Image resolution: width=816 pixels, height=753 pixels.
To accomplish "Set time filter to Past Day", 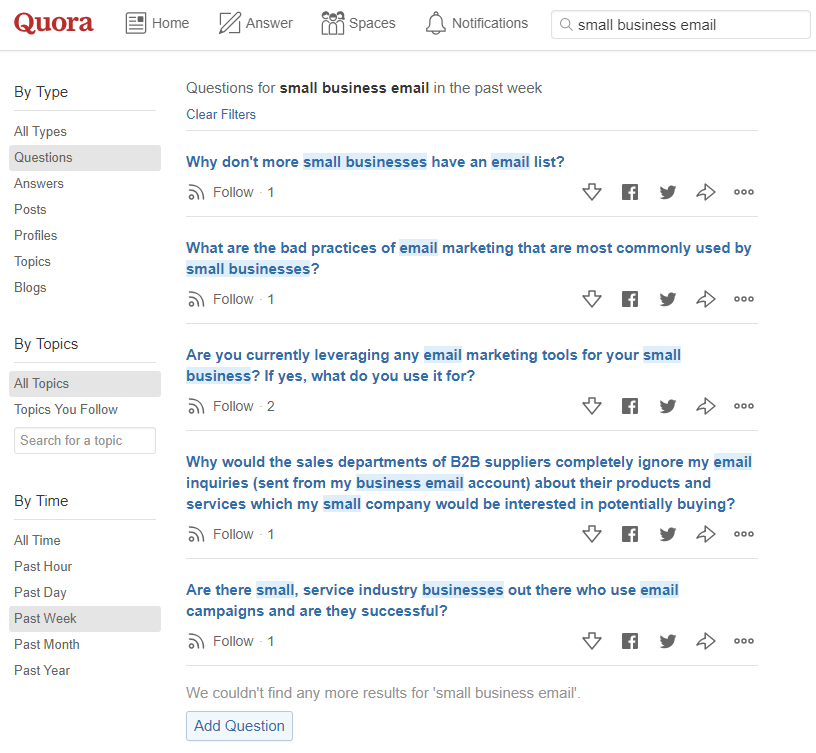I will click(x=41, y=593).
